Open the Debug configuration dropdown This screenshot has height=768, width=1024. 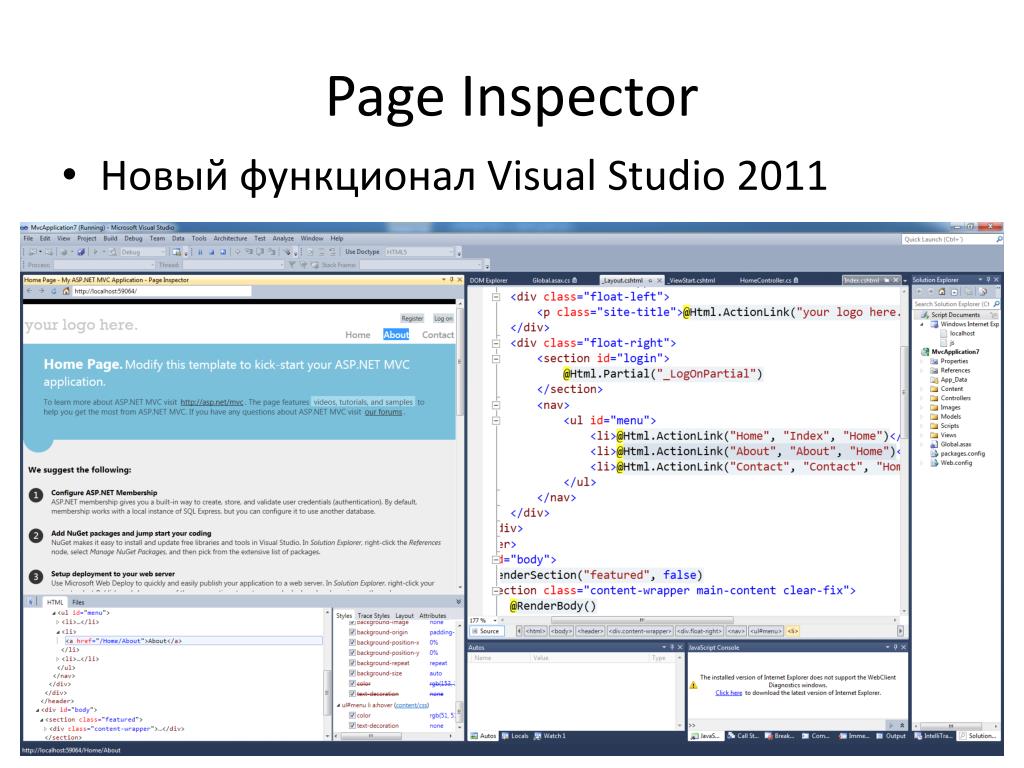tap(142, 251)
